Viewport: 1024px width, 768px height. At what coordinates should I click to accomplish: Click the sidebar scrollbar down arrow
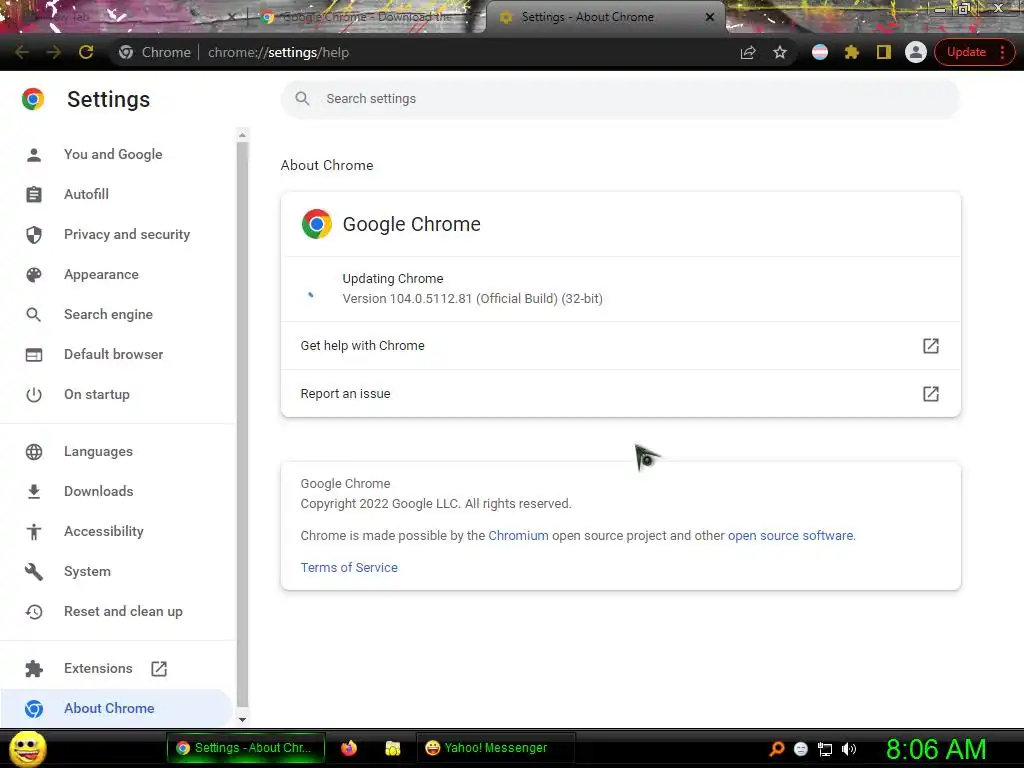[242, 720]
